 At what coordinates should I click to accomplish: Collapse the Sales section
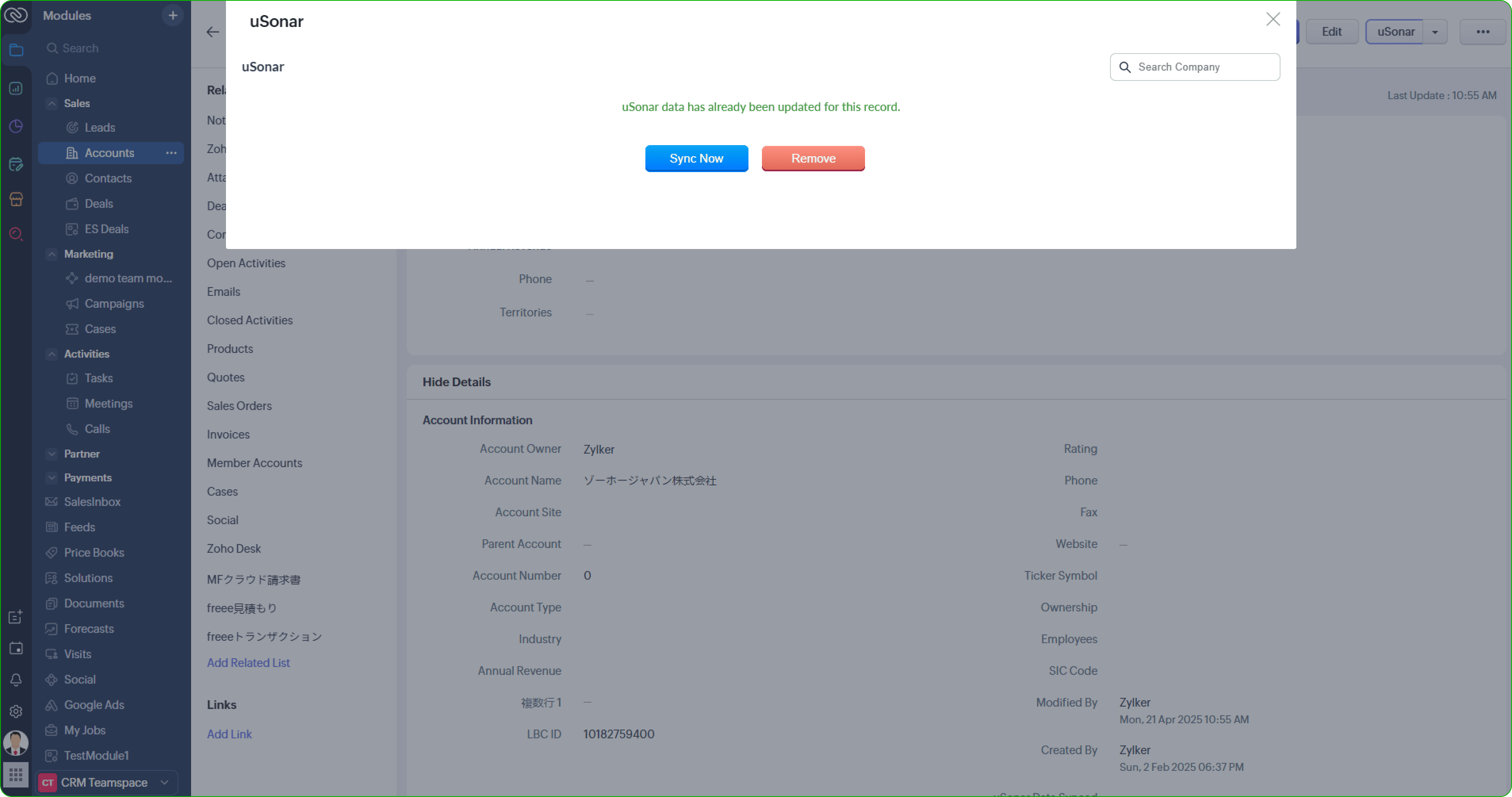(52, 103)
